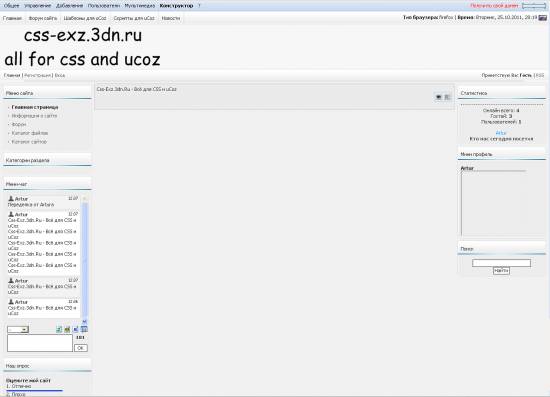This screenshot has height=397, width=550.
Task: Click the refresh icon above mini-chat input
Action: pyautogui.click(x=59, y=329)
